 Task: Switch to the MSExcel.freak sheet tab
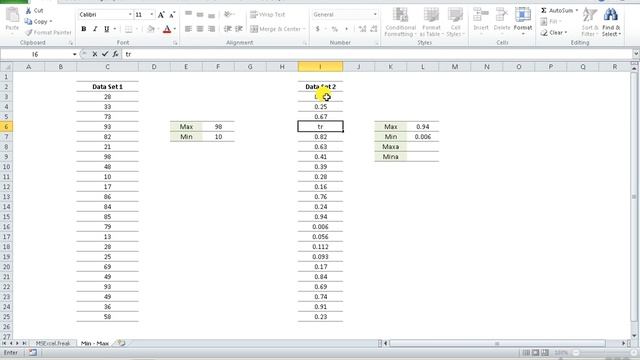[x=53, y=343]
